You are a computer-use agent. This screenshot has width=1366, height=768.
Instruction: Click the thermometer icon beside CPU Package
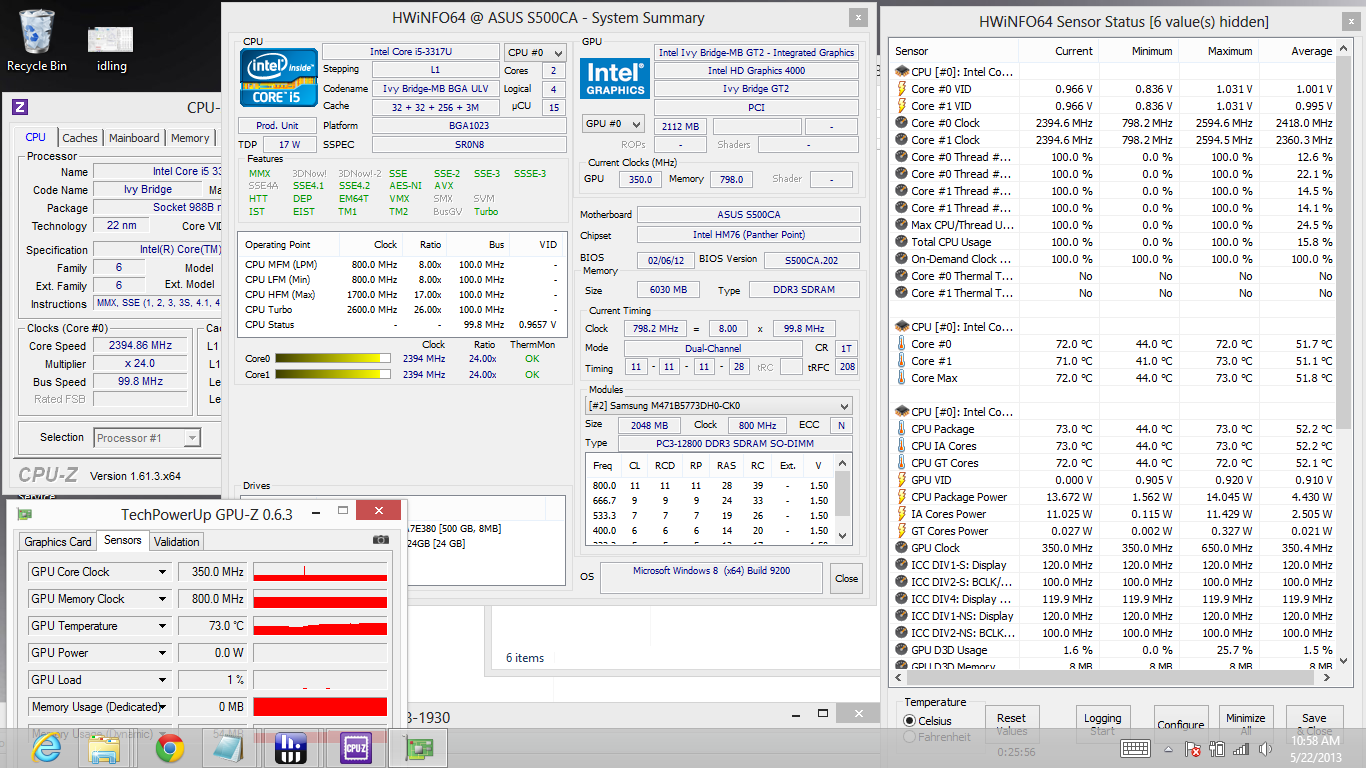pos(901,429)
